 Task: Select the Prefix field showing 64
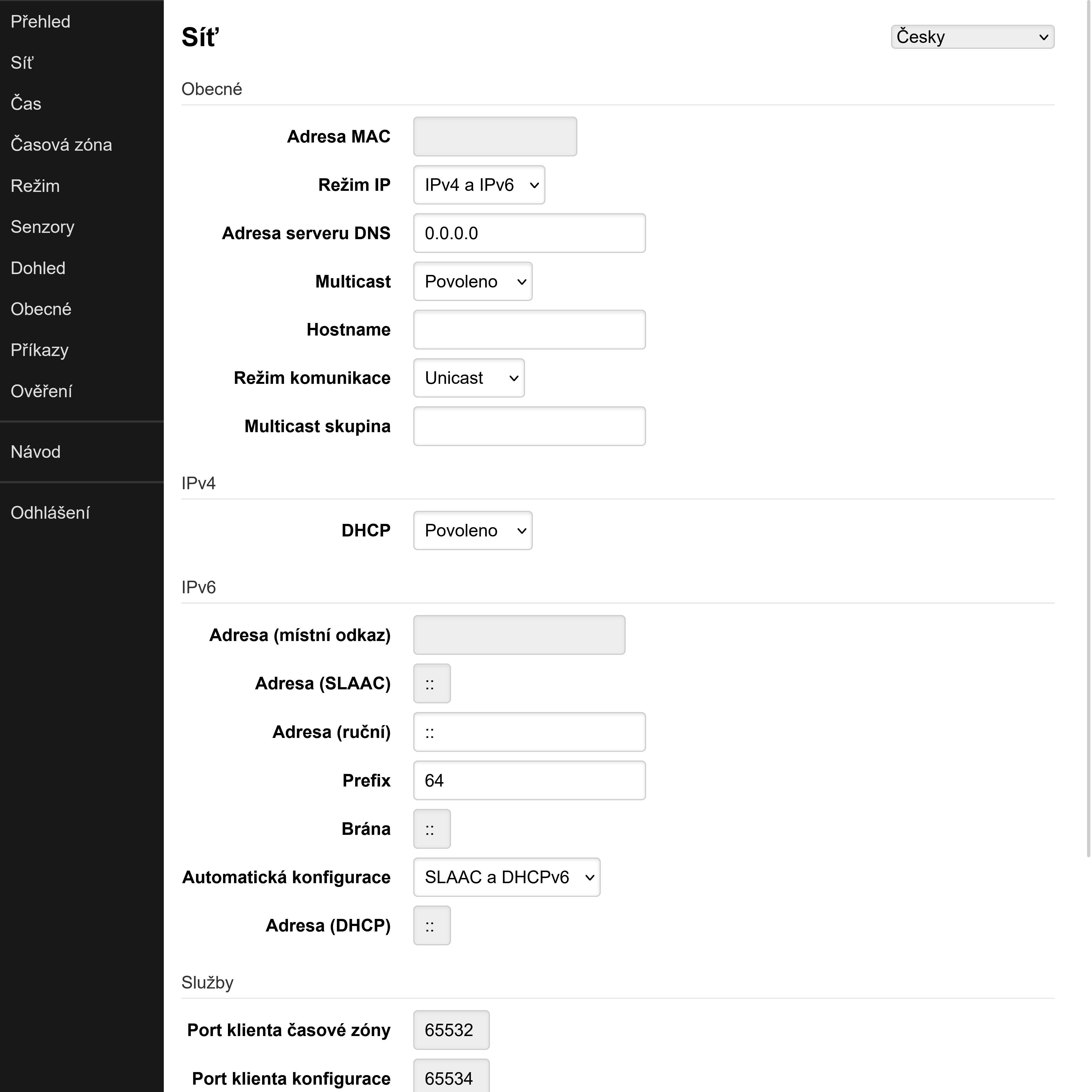click(x=529, y=780)
